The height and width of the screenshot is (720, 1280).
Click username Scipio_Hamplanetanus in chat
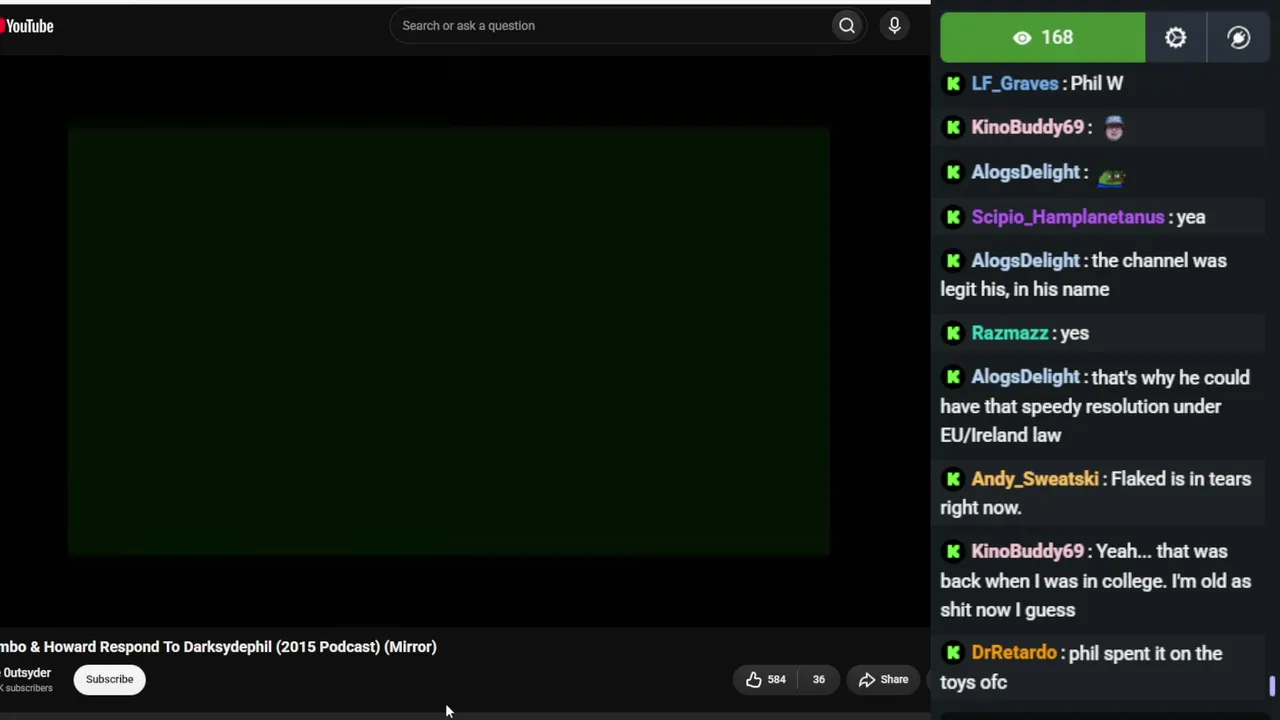coord(1067,217)
